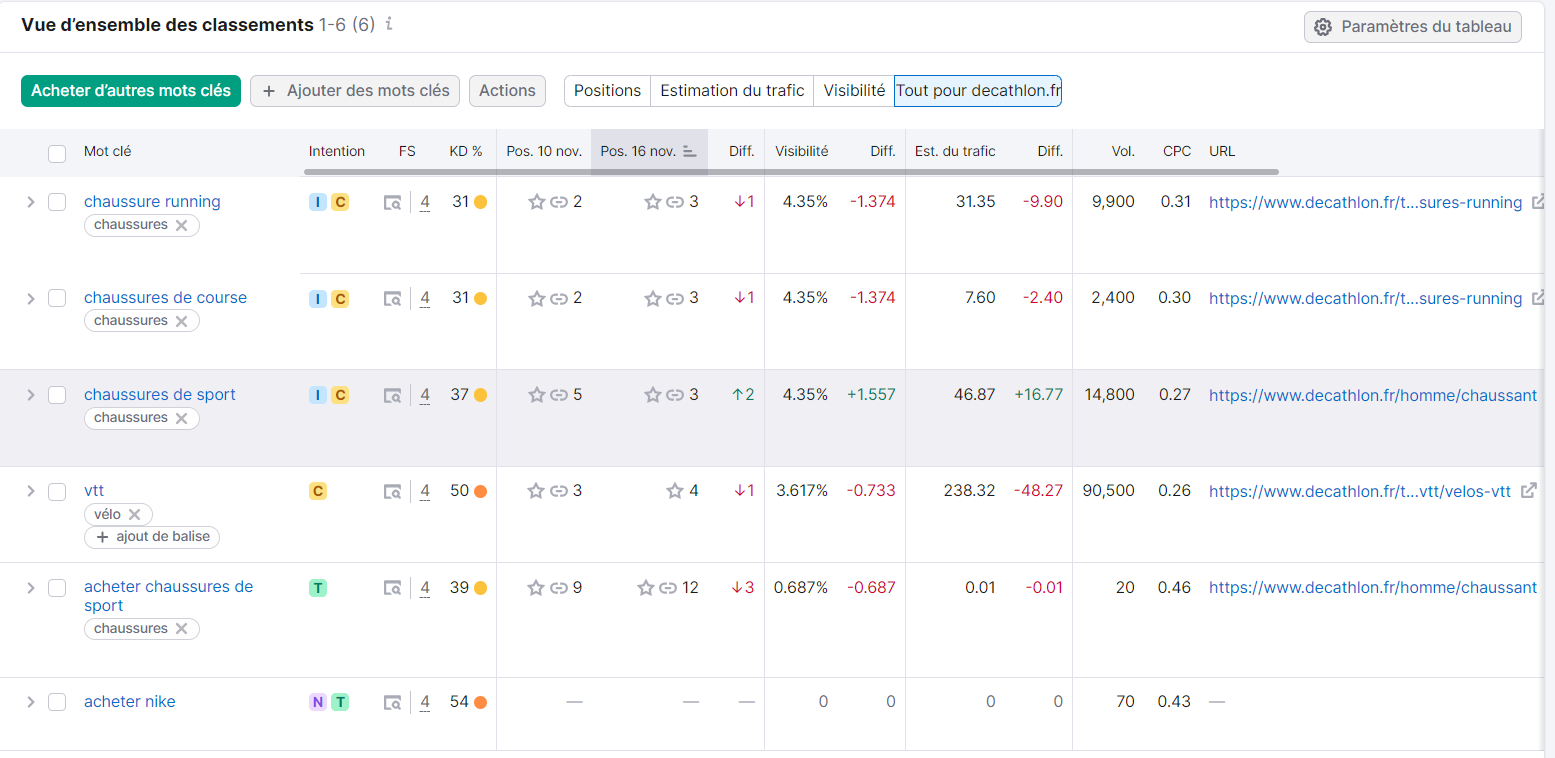The width and height of the screenshot is (1555, 758).
Task: Select the chaussure running row checkbox
Action: [57, 202]
